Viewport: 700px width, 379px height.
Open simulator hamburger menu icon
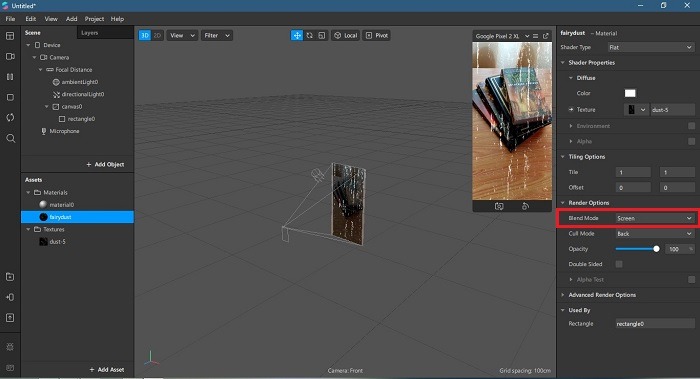tap(536, 36)
